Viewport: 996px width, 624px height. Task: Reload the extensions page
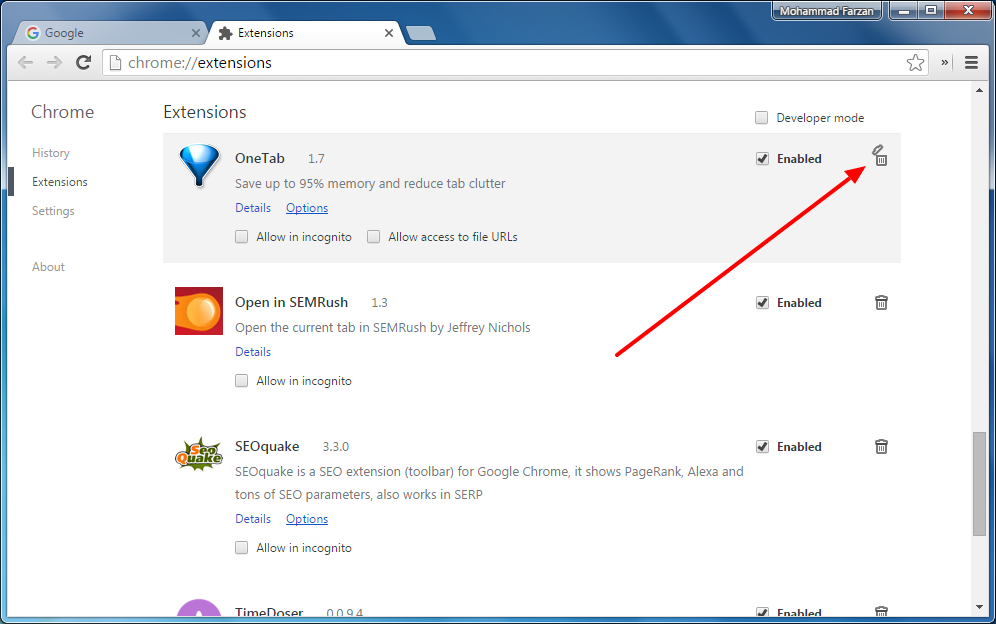pyautogui.click(x=83, y=62)
